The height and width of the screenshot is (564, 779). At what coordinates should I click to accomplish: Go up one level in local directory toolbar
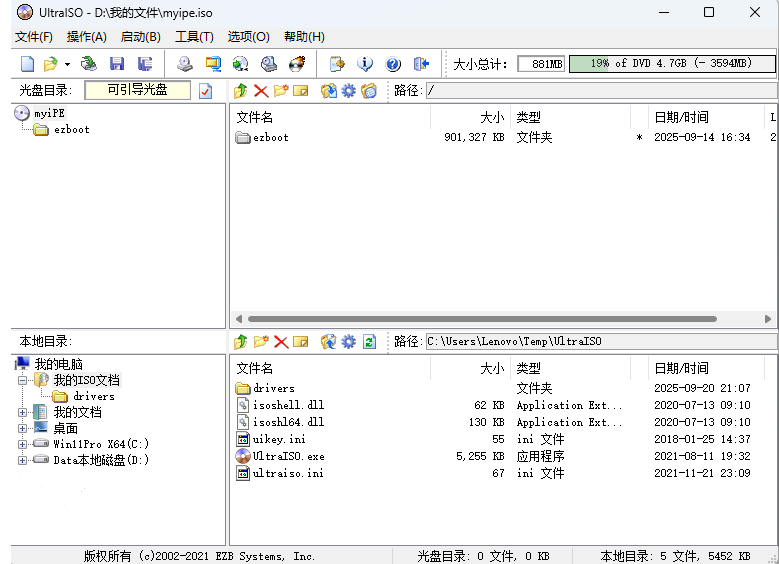[x=240, y=341]
